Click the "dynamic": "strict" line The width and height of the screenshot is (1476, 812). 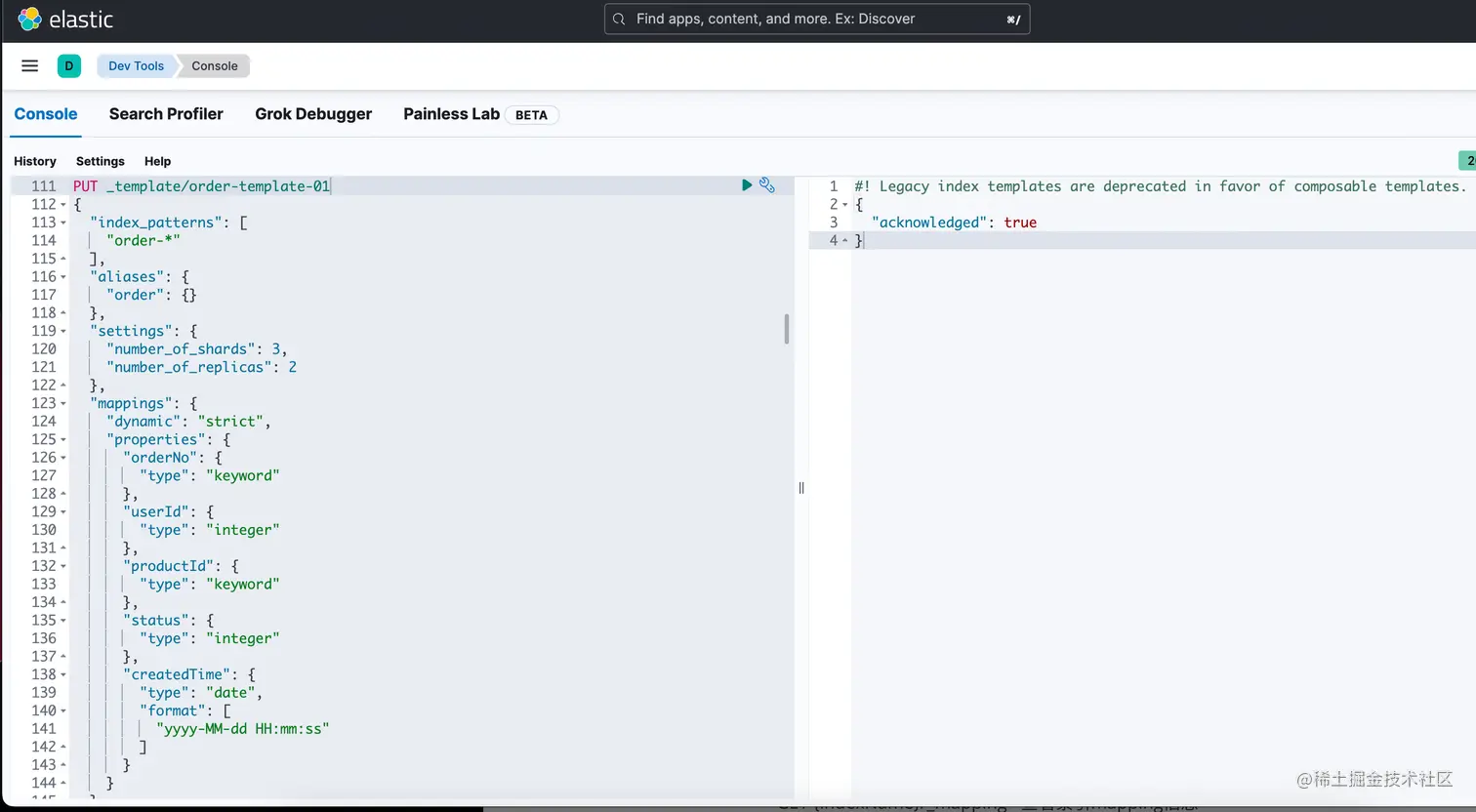188,422
